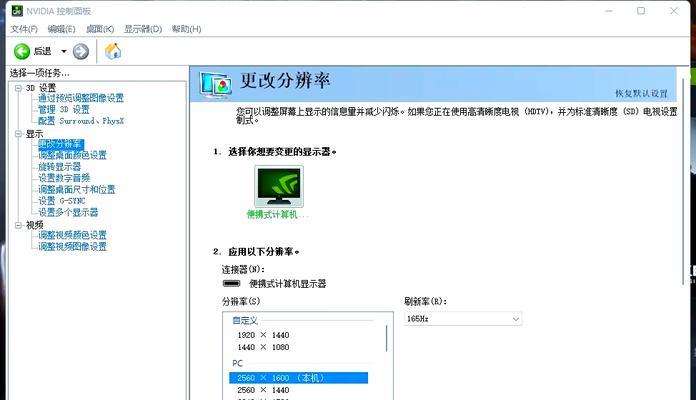Open 设置多个显示器

(x=68, y=213)
